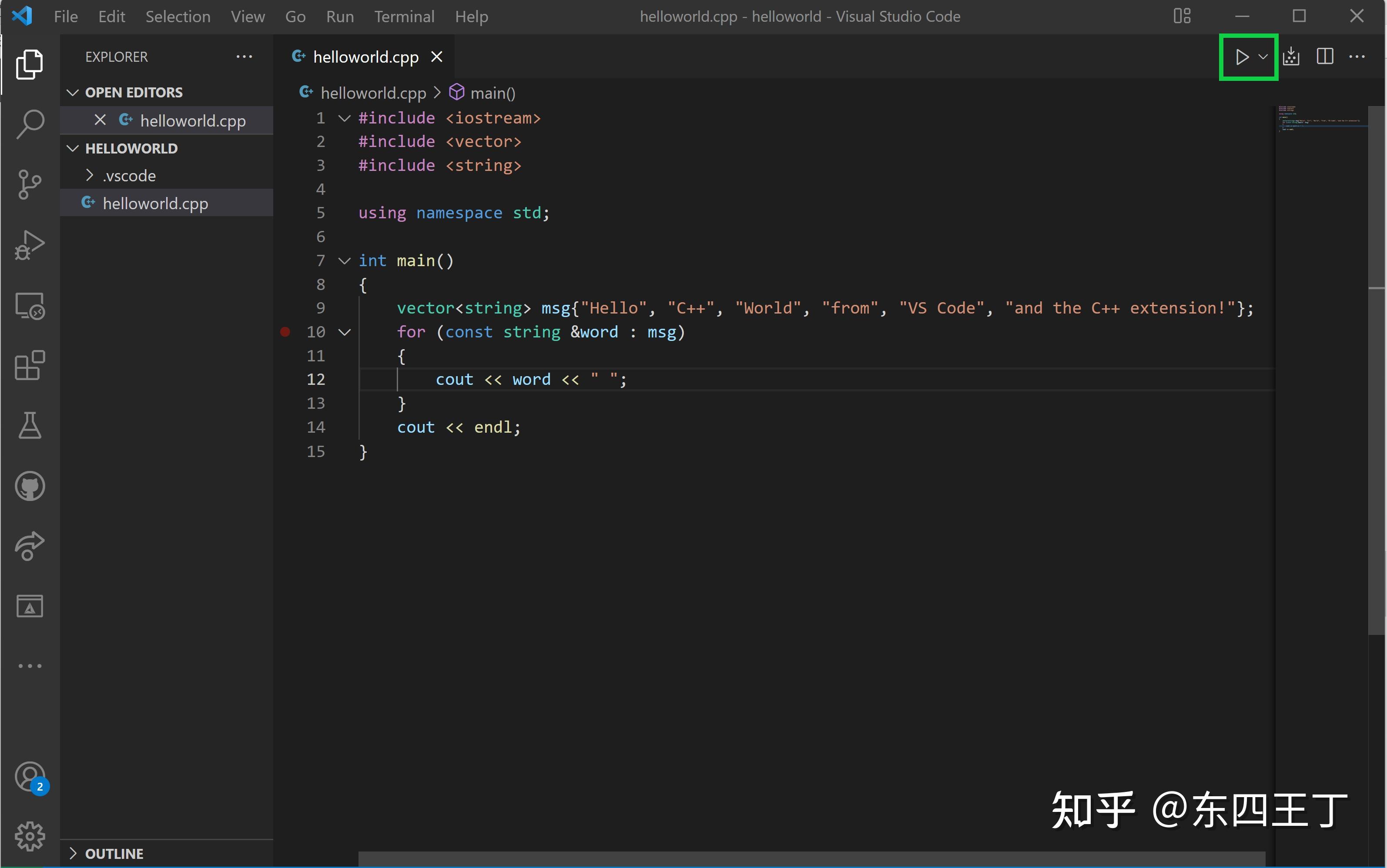Fold the main function at line 7

click(345, 261)
